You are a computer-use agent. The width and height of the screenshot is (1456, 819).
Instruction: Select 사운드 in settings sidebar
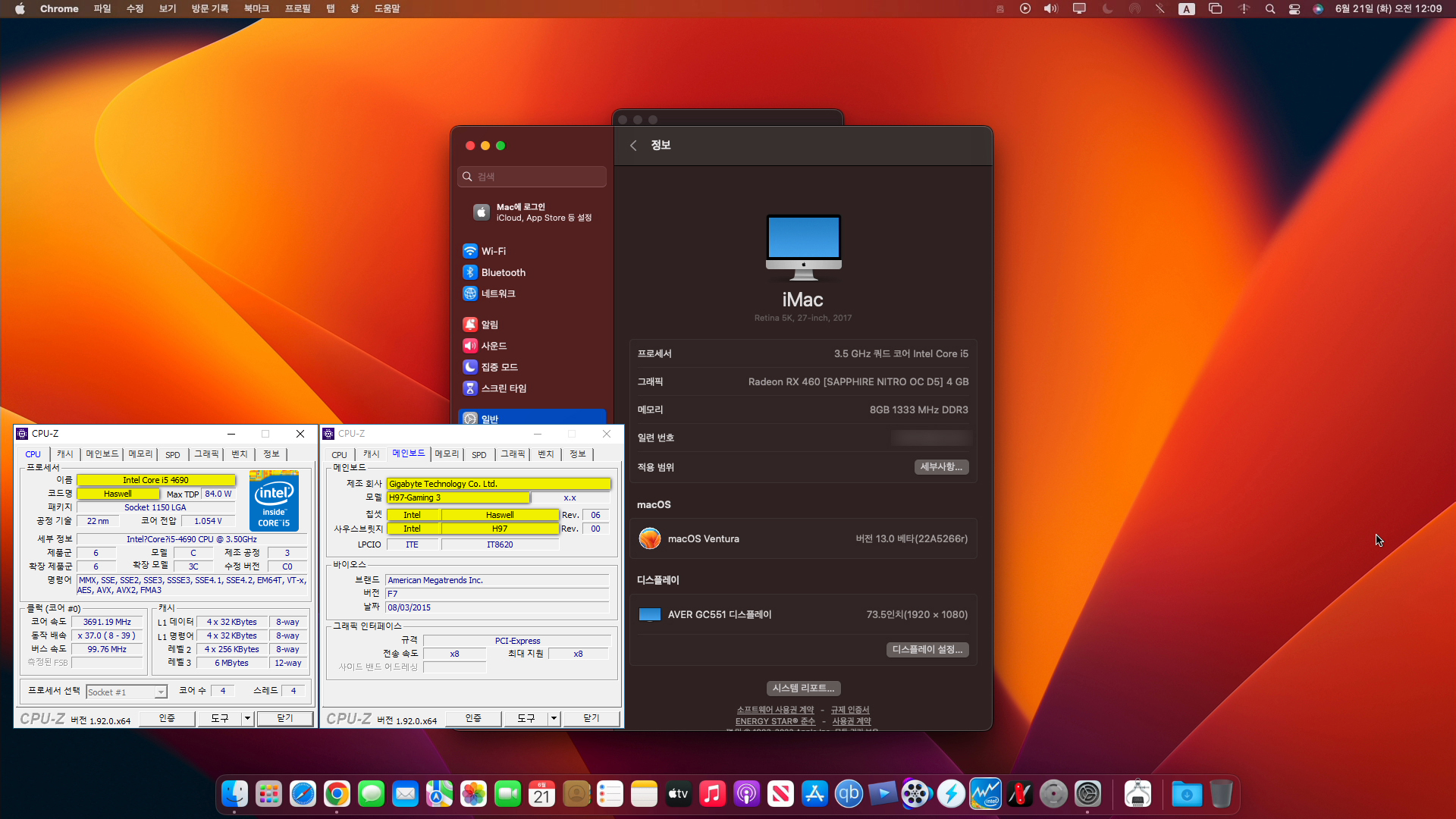pos(532,346)
